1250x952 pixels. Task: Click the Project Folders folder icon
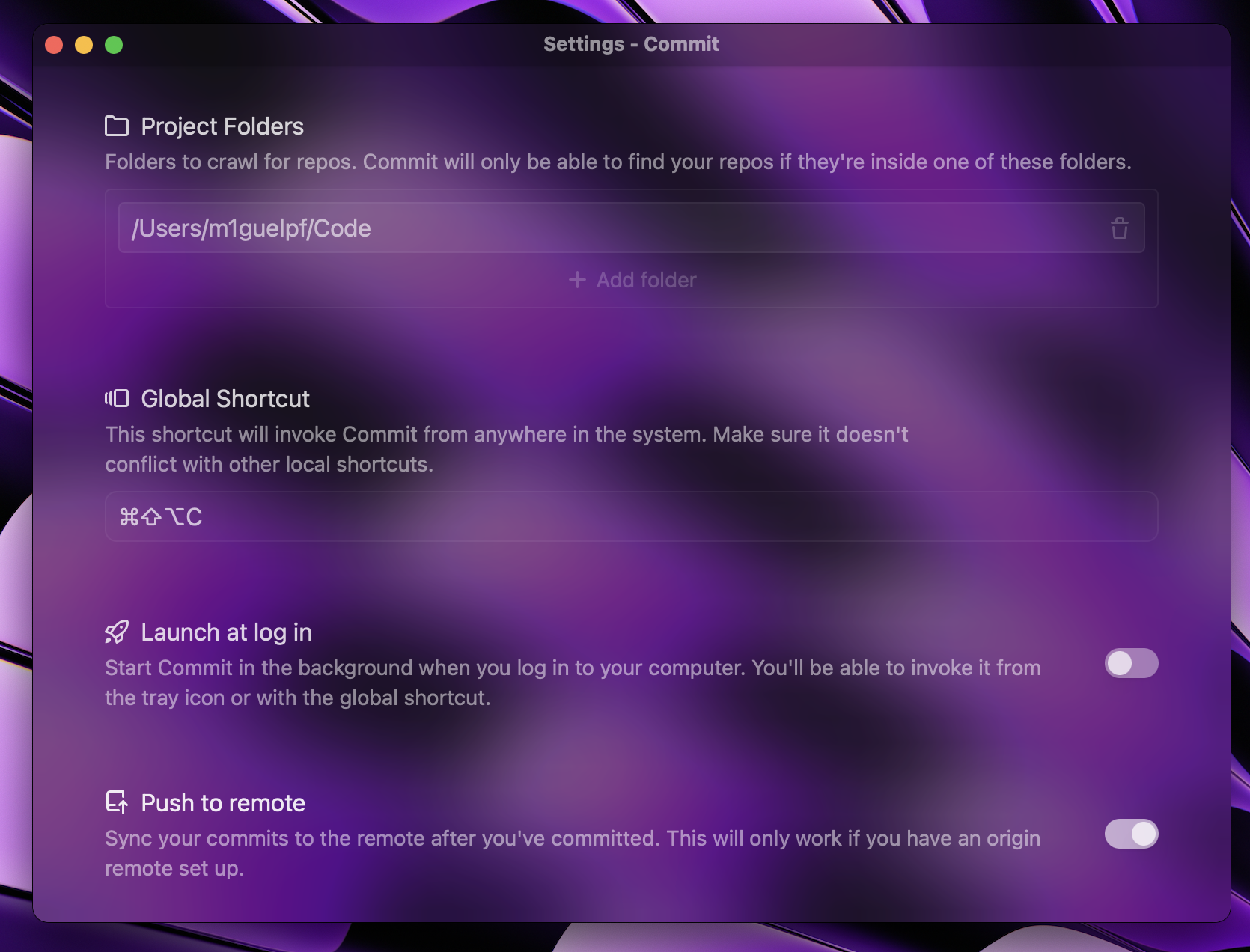117,126
